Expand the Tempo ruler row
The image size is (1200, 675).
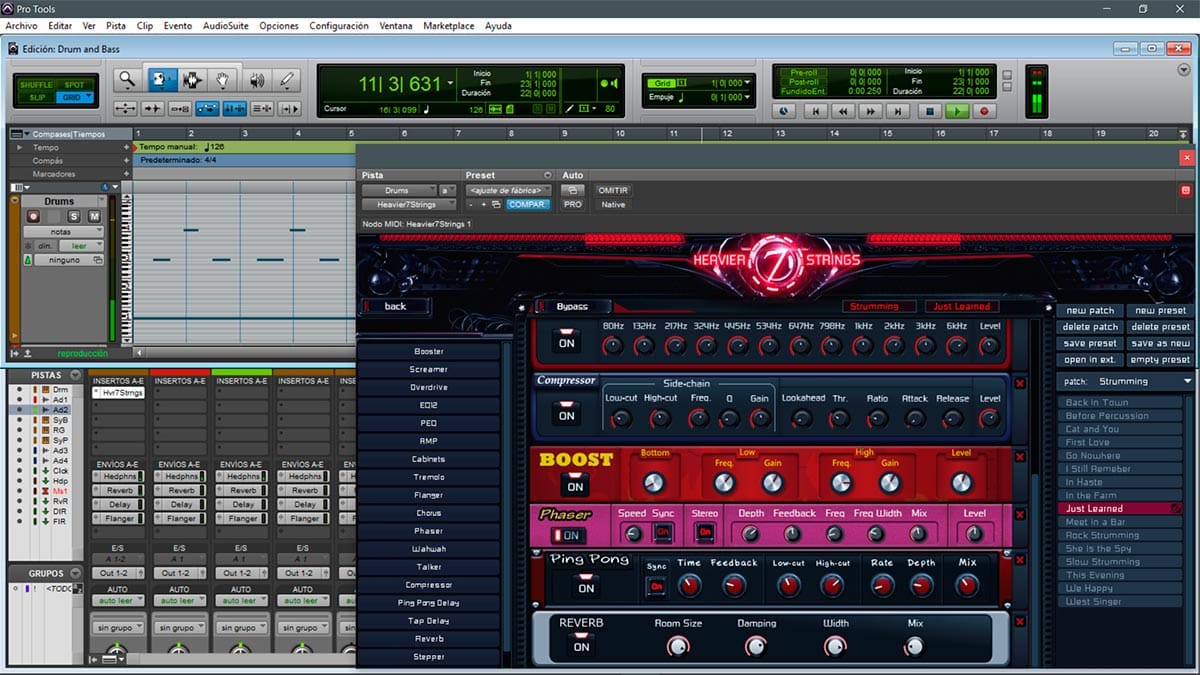(x=20, y=147)
